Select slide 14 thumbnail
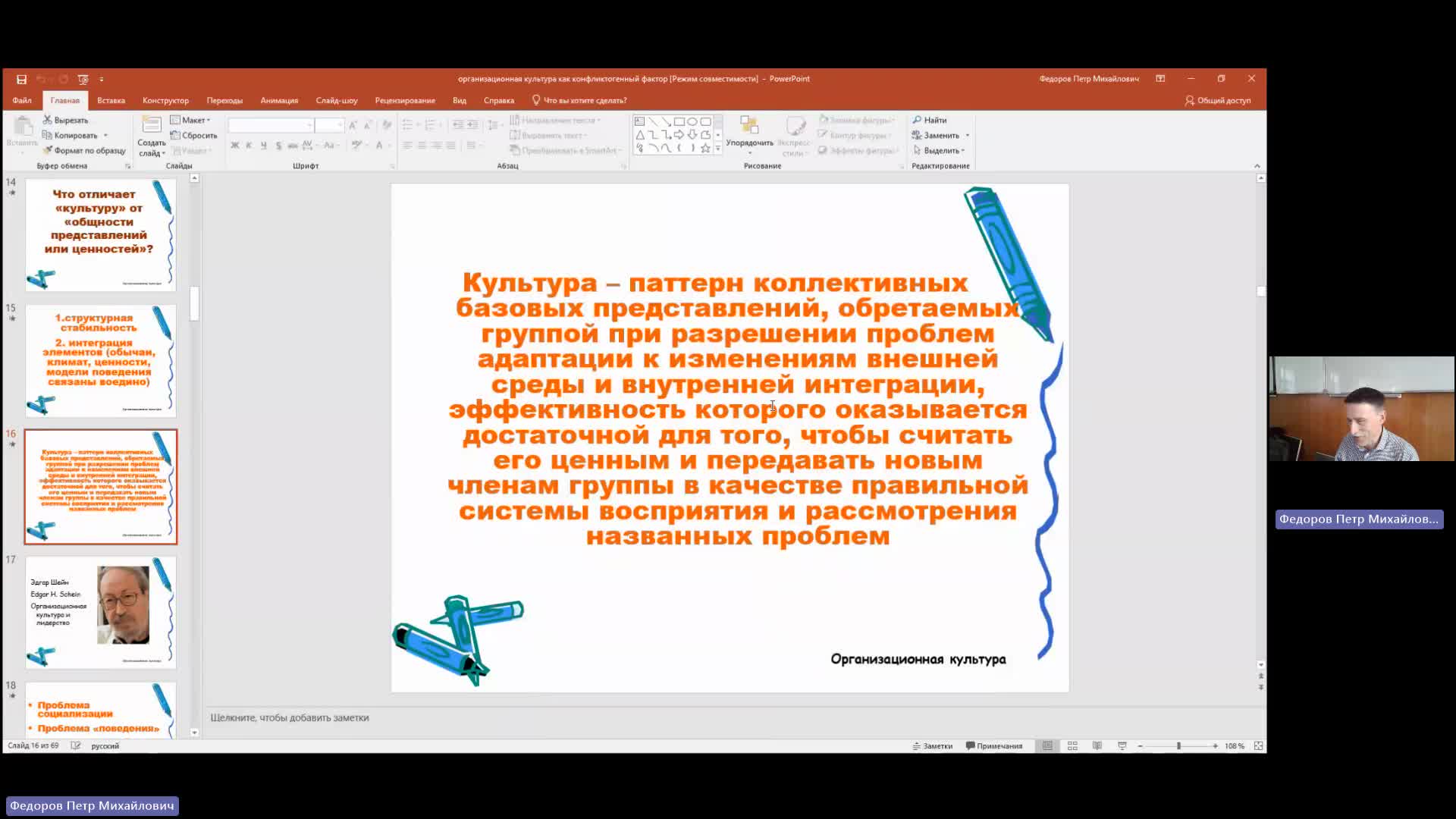 101,234
